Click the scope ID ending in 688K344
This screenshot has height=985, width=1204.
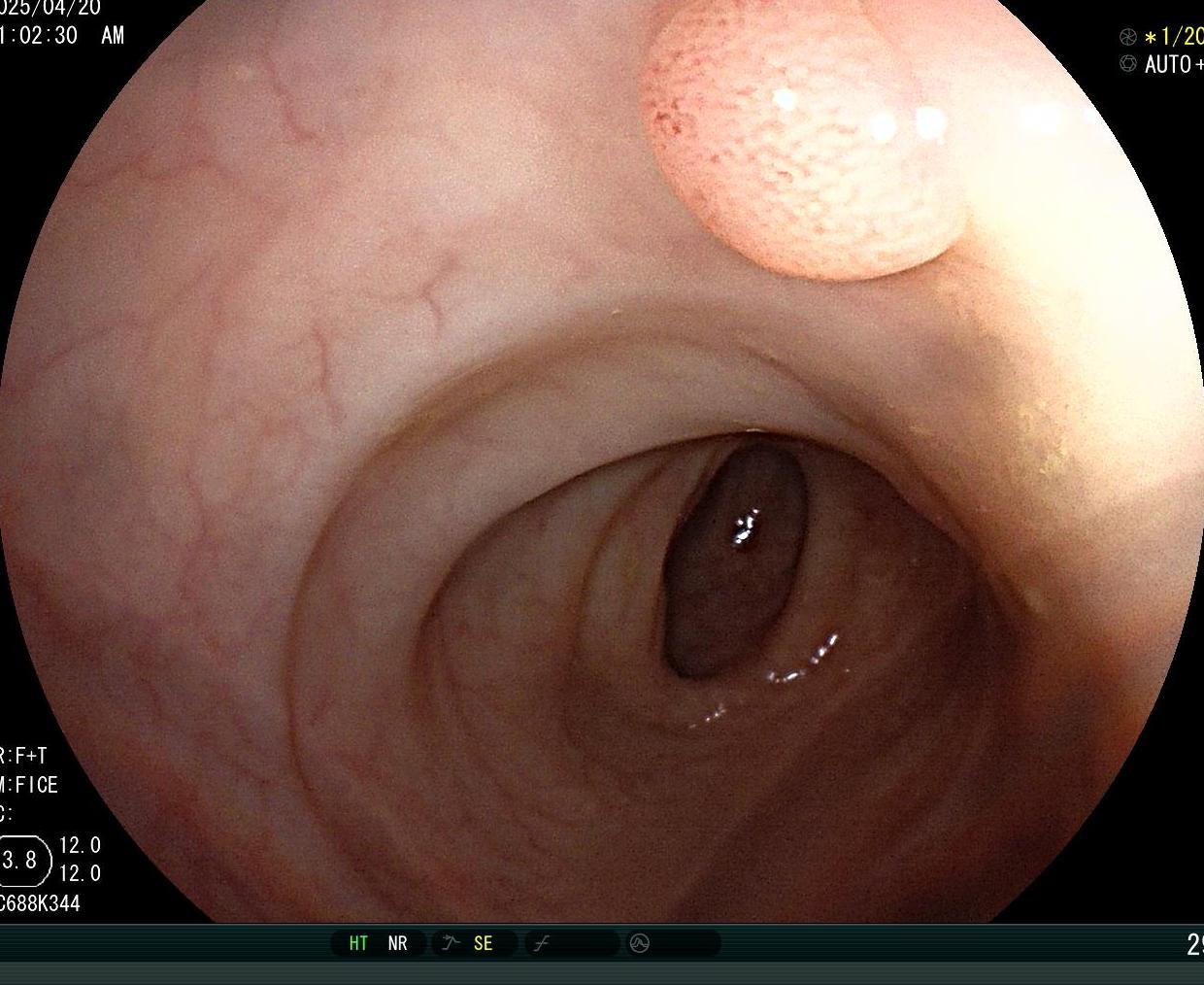[40, 903]
